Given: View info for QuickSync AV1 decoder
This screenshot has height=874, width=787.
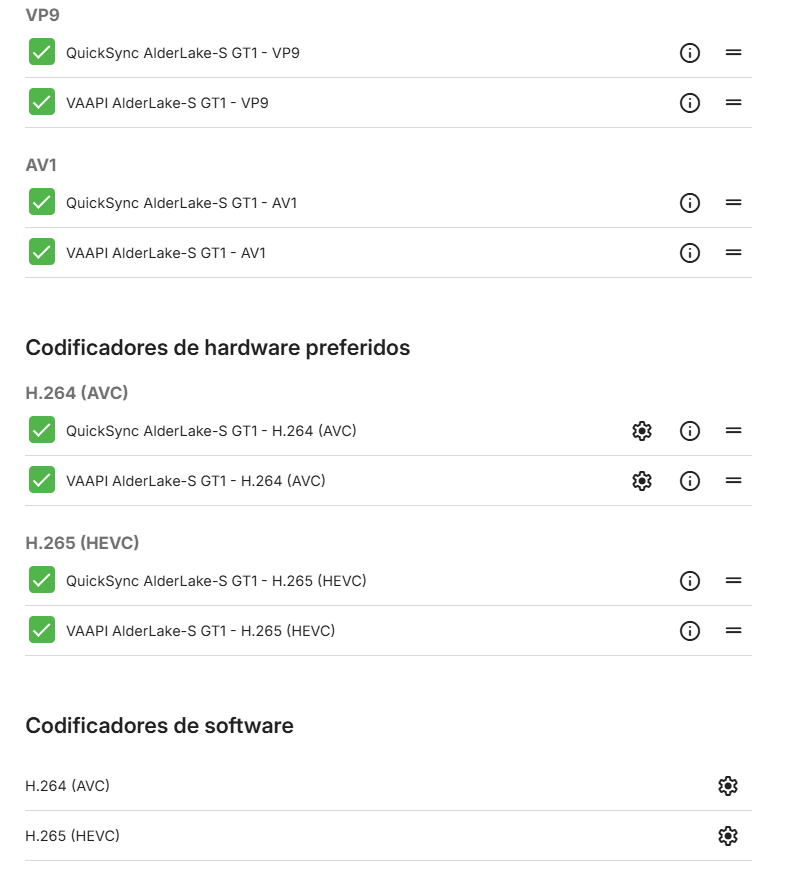Looking at the screenshot, I should (x=689, y=203).
